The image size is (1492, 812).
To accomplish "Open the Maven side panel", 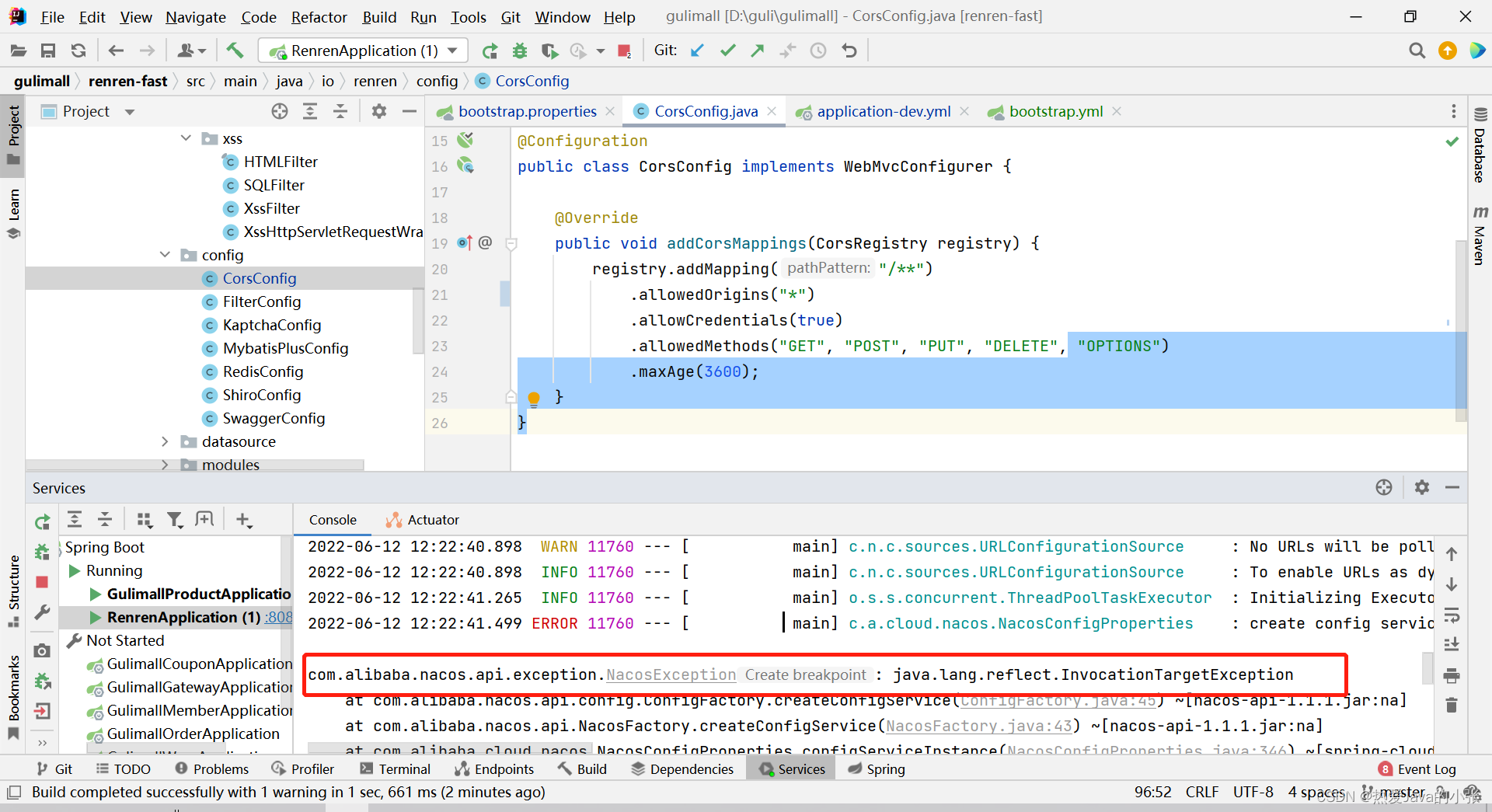I will [x=1480, y=235].
